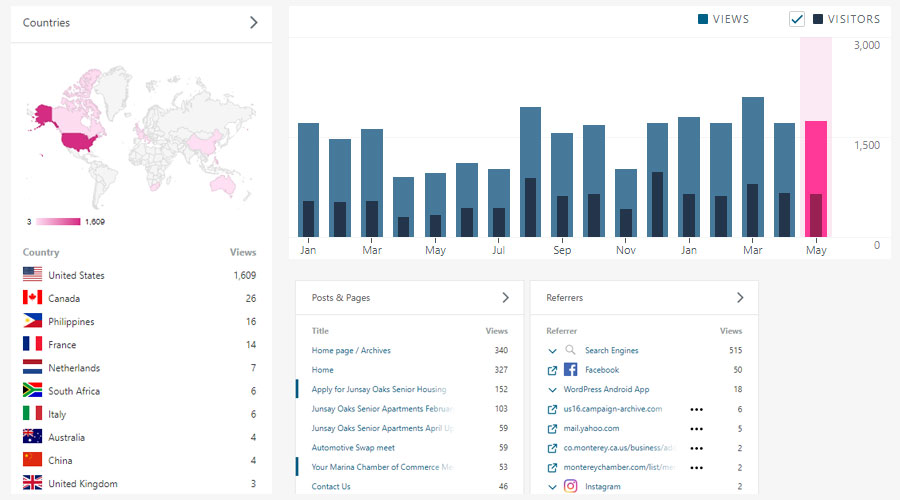Click the United States flag icon
Viewport: 900px width, 500px height.
(32, 275)
